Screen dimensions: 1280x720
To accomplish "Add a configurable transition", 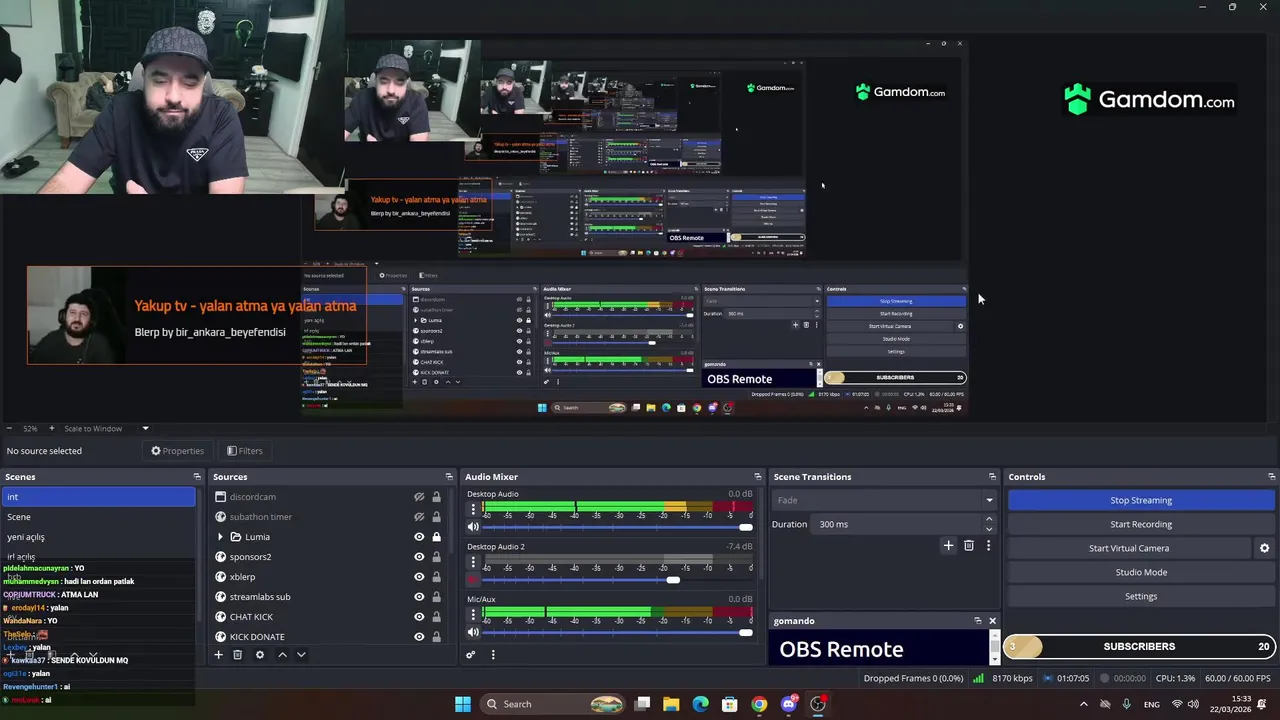I will tap(948, 546).
